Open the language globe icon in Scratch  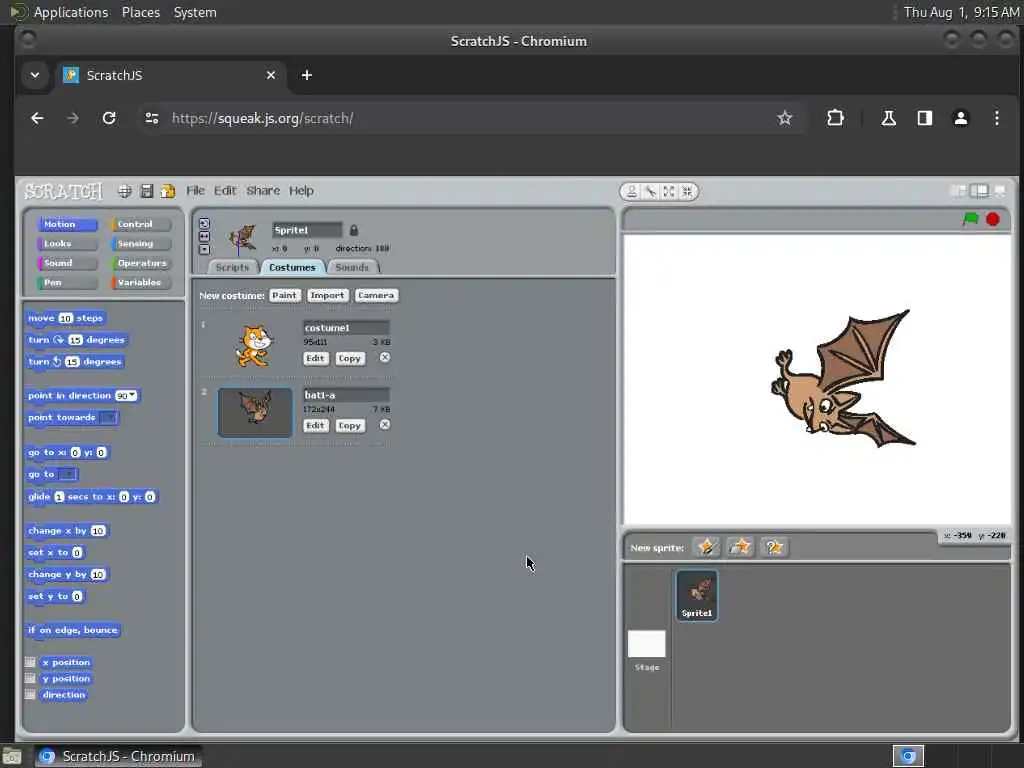[124, 191]
